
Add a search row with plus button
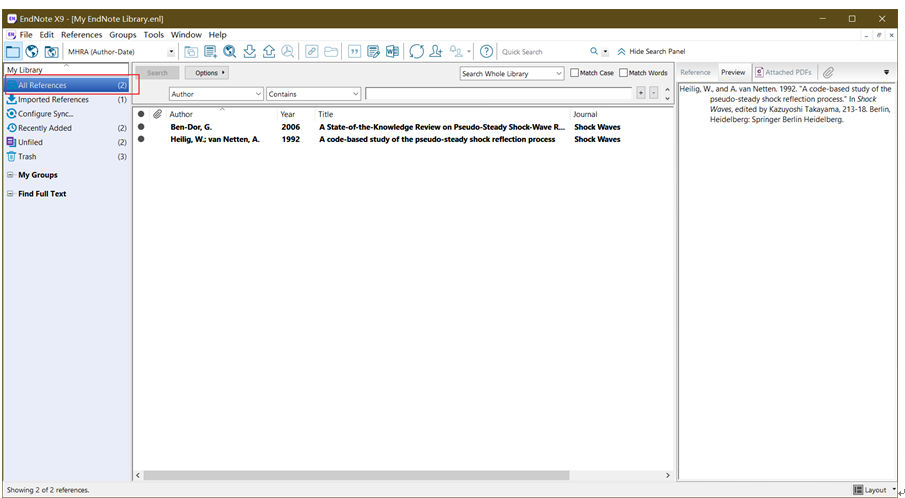(641, 93)
